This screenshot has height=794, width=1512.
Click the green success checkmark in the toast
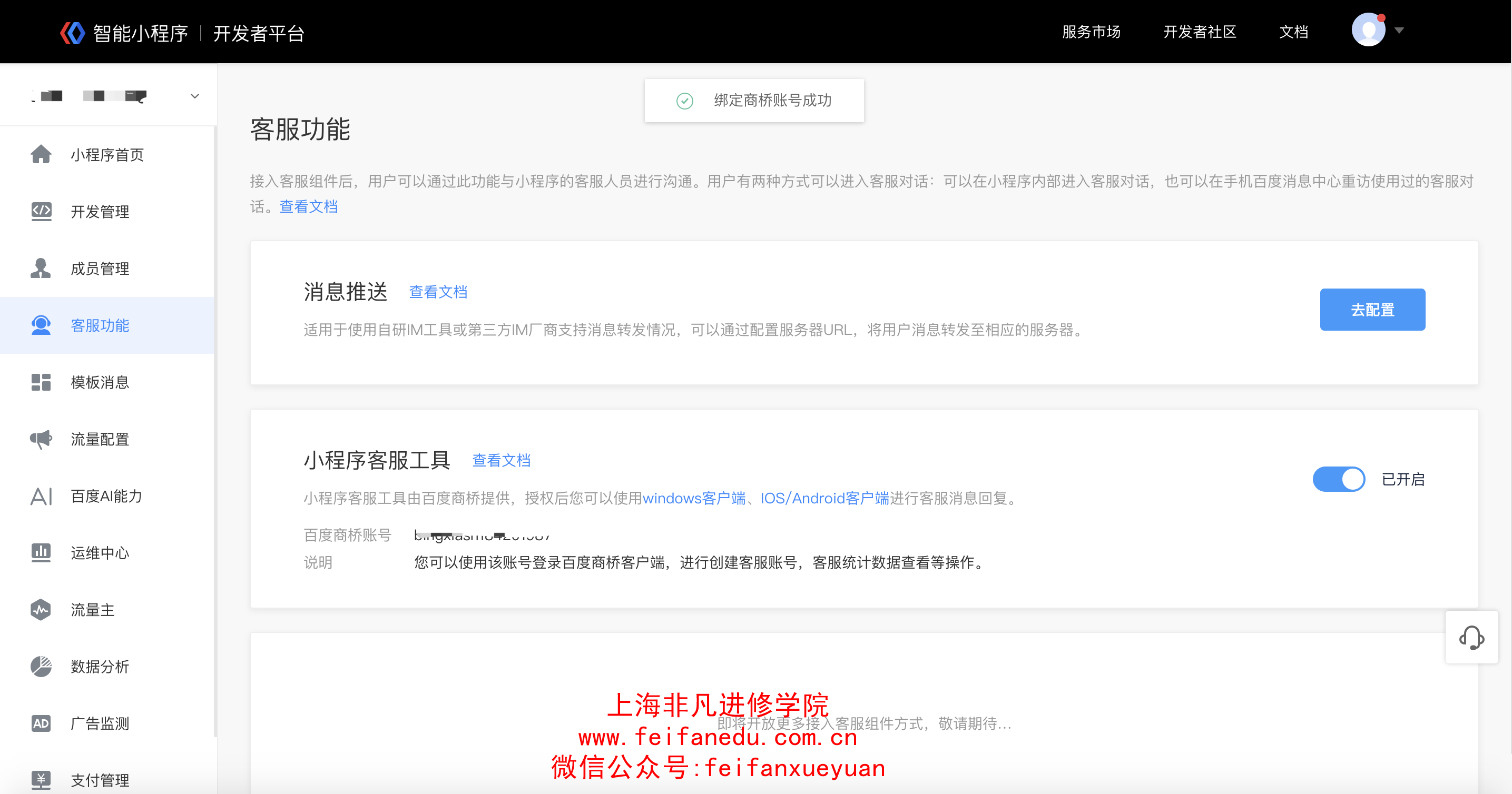pos(684,101)
